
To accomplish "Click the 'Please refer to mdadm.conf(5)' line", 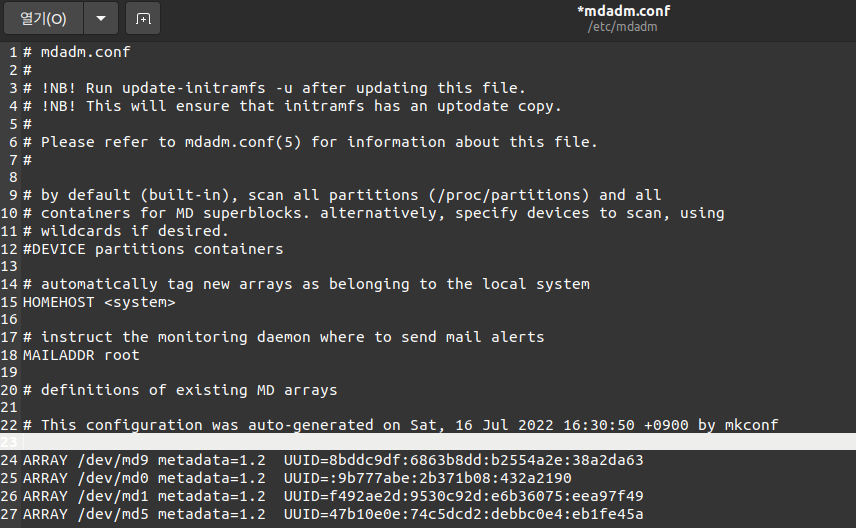I will pyautogui.click(x=310, y=142).
